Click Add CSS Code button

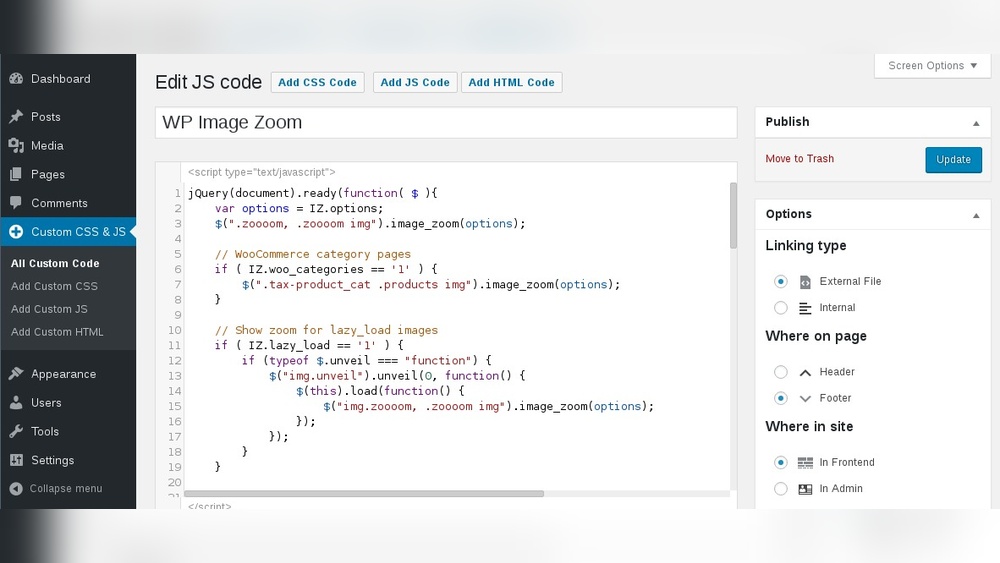pos(317,82)
